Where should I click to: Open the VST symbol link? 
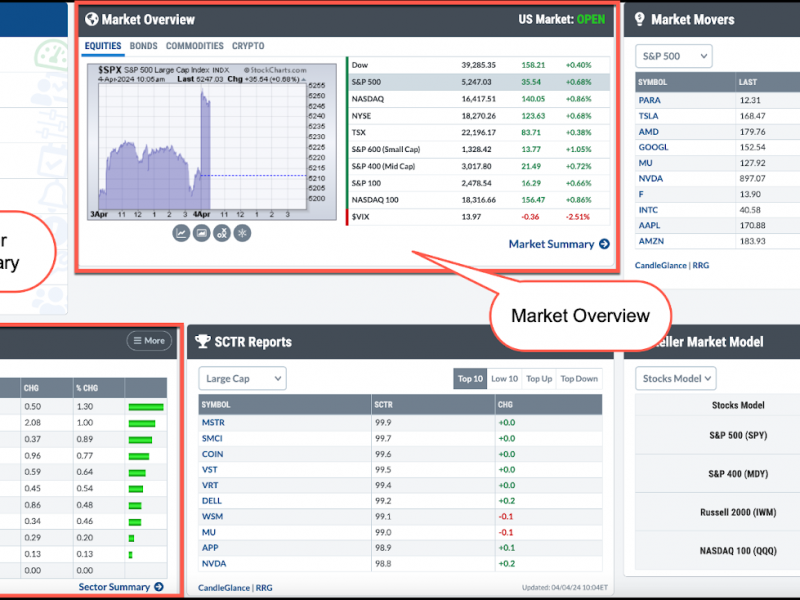(210, 469)
